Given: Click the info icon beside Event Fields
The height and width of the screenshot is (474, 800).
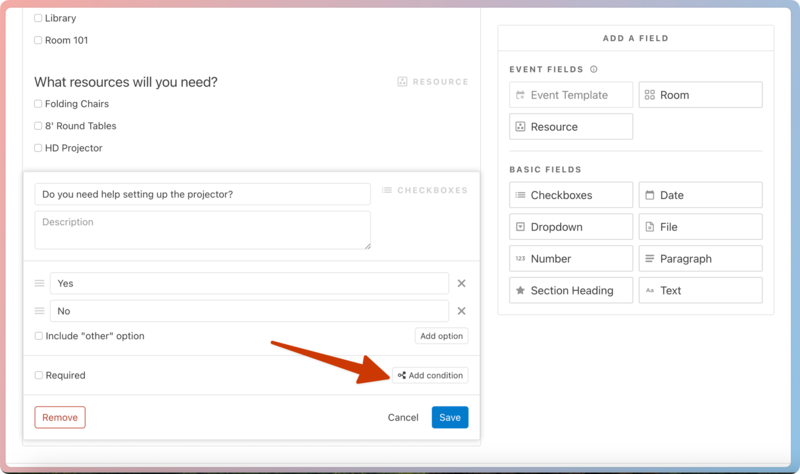Looking at the screenshot, I should coord(594,70).
